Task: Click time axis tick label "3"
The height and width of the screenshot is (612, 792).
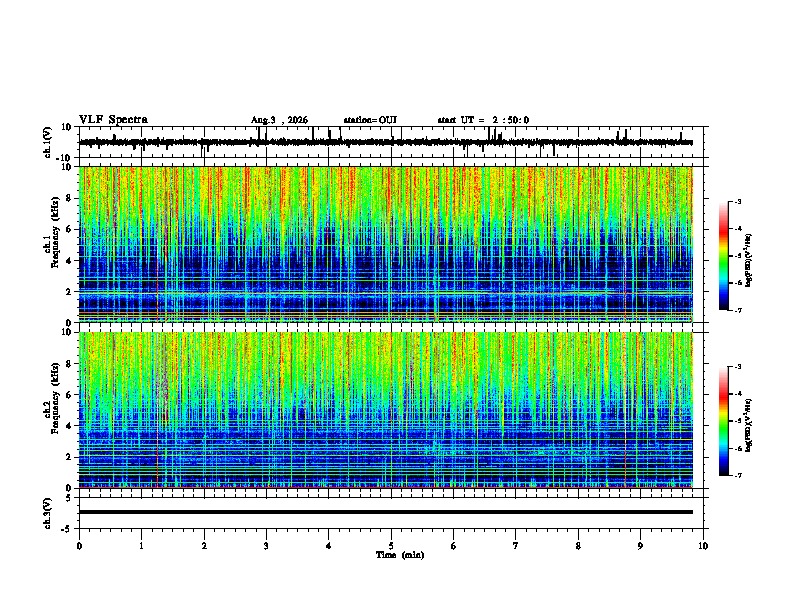Action: coord(266,546)
